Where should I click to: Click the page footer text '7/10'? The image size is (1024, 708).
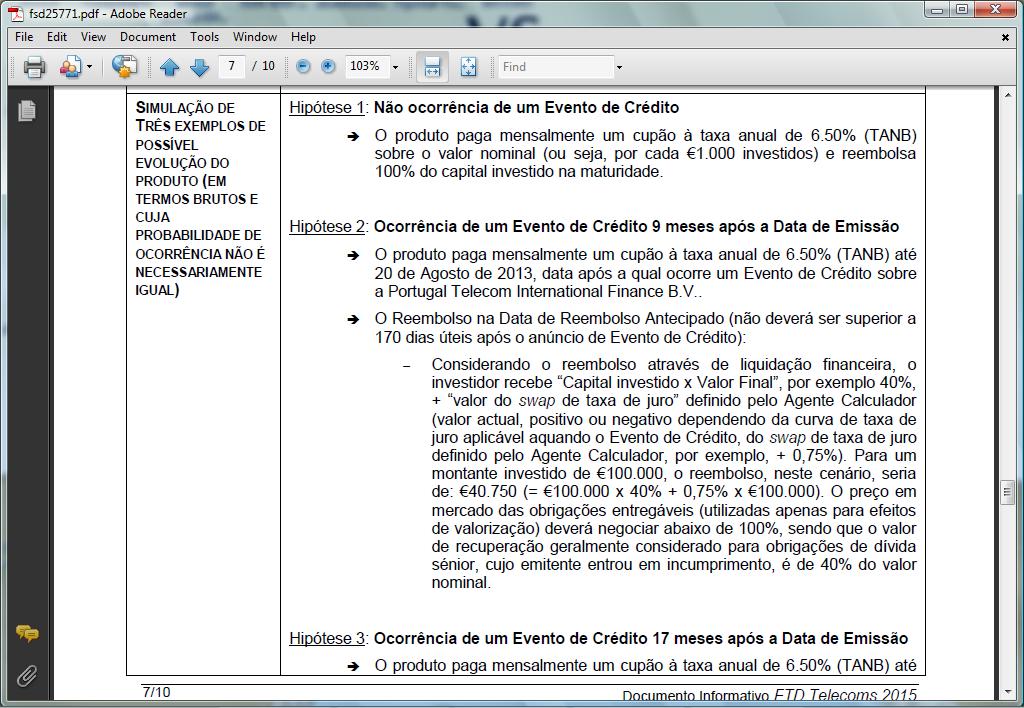pos(156,692)
